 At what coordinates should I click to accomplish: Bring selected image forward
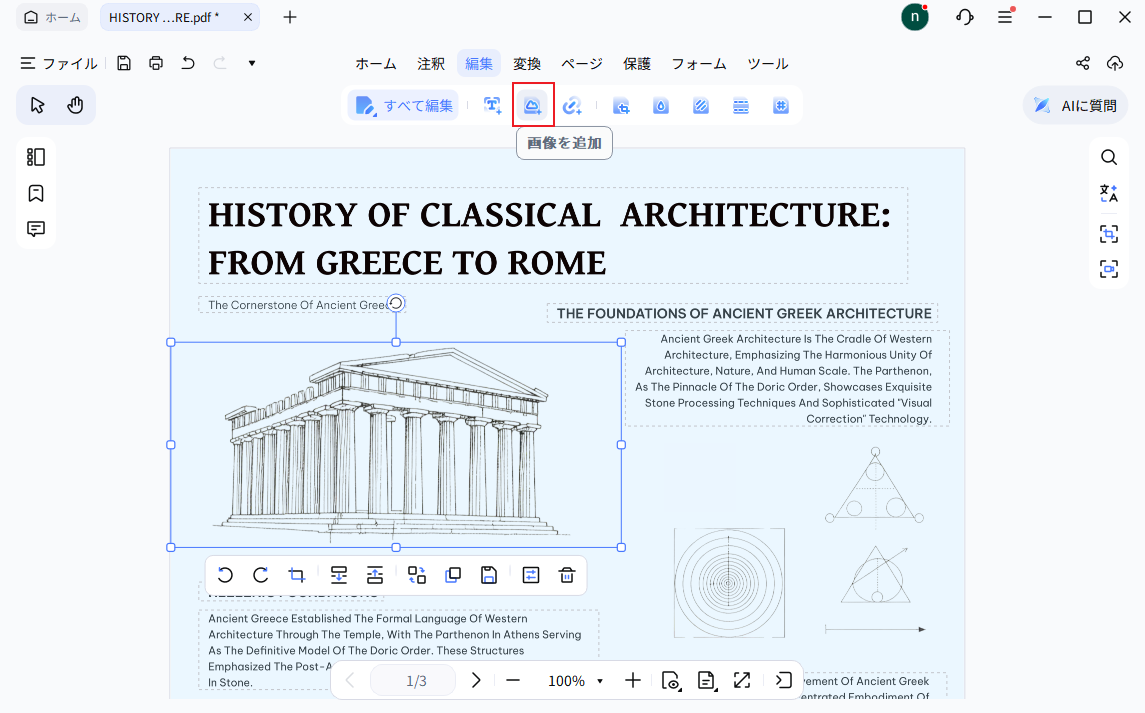375,575
